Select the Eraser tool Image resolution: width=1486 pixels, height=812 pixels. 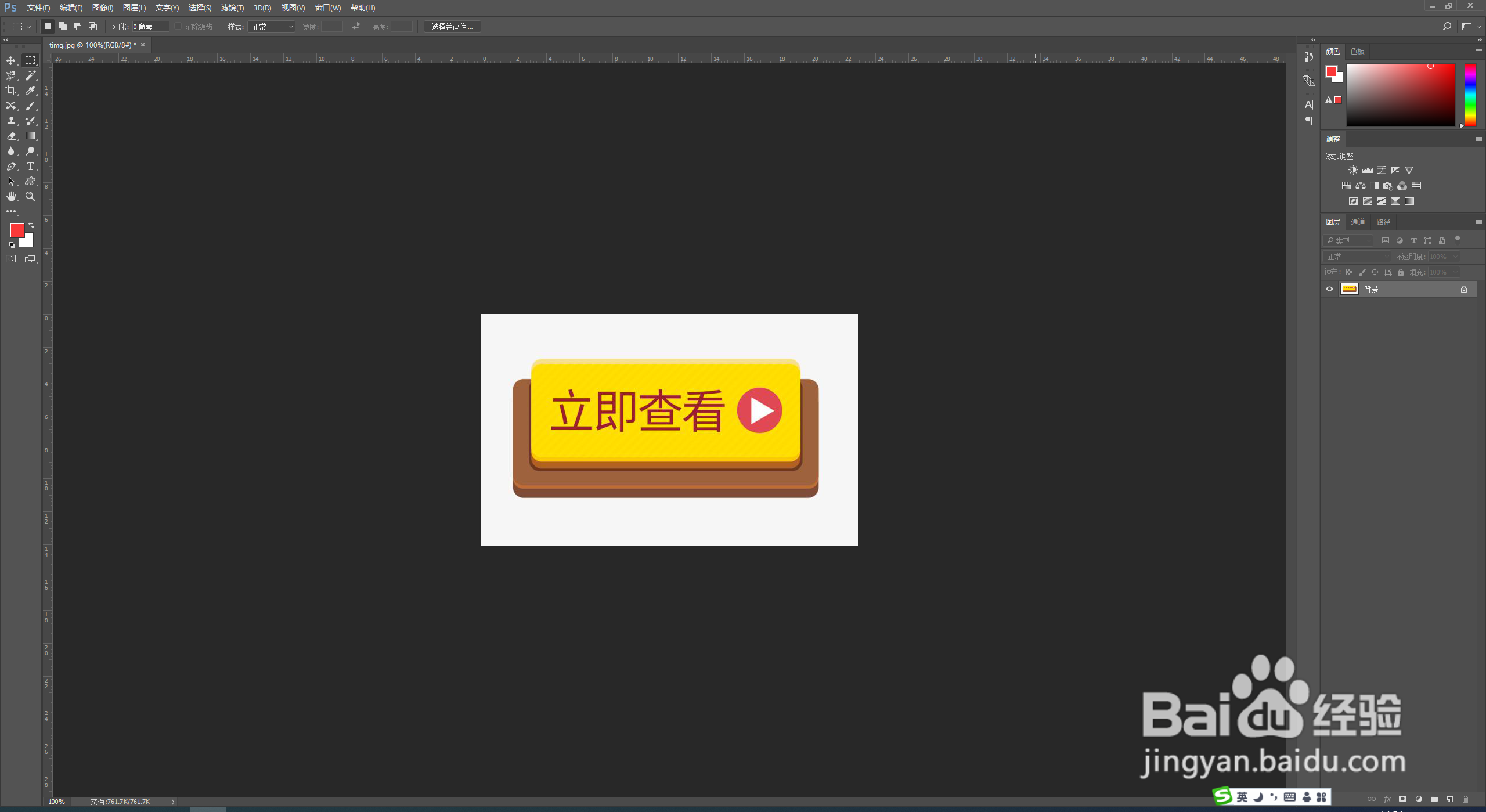tap(10, 136)
